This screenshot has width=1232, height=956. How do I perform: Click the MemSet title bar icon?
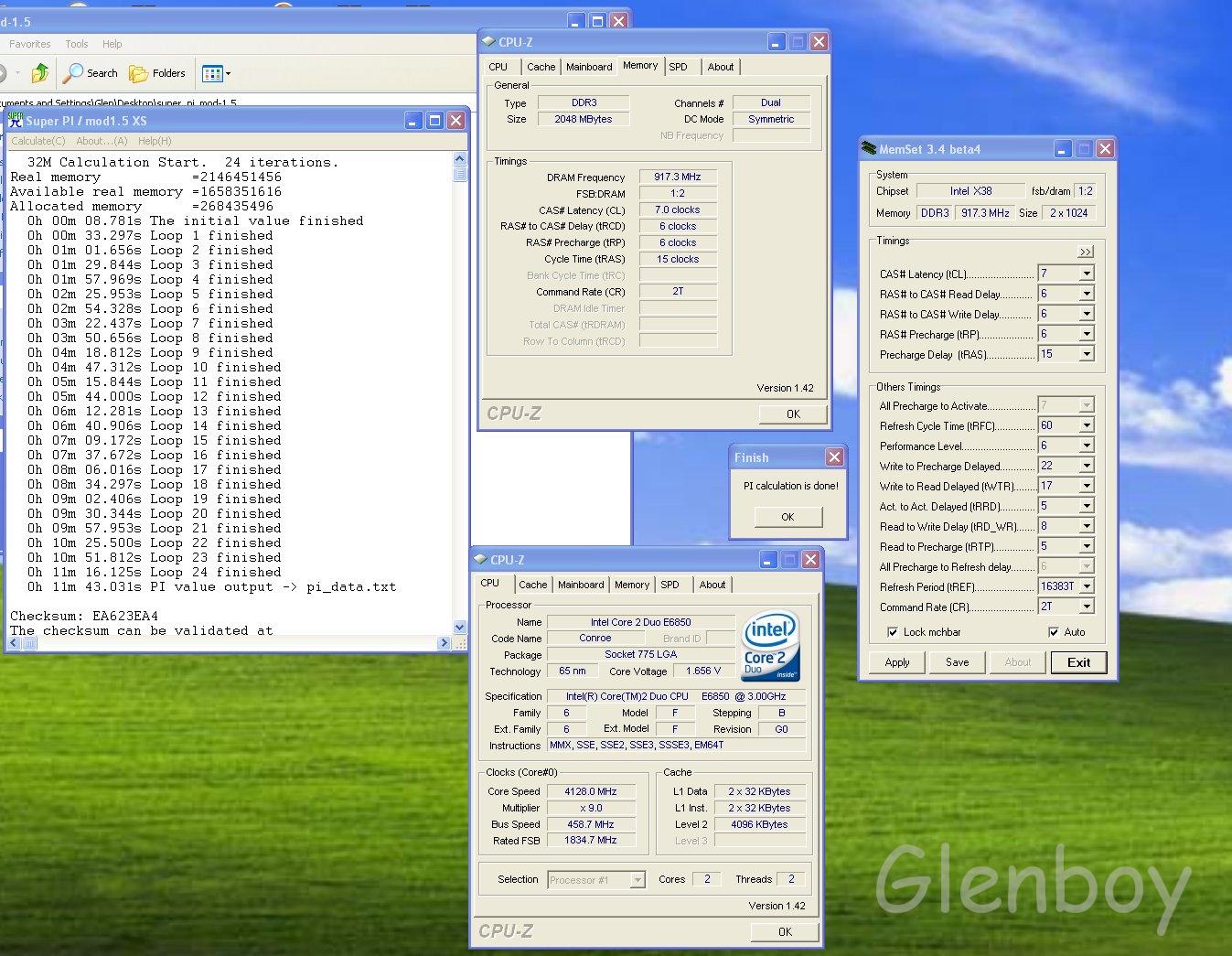(x=869, y=149)
